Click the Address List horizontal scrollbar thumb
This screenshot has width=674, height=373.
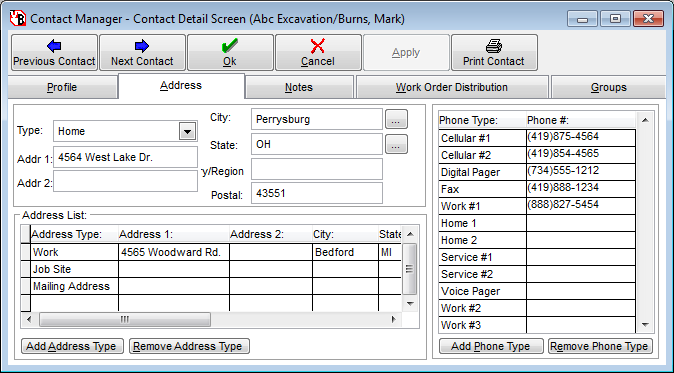coord(125,319)
